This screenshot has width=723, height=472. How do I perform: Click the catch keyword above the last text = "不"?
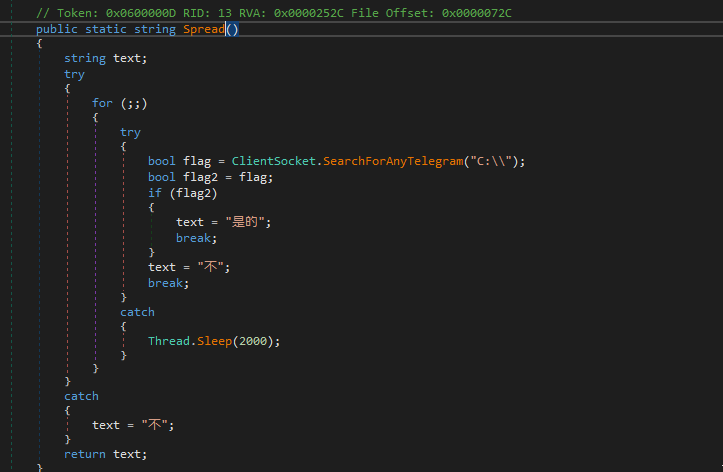click(x=81, y=396)
